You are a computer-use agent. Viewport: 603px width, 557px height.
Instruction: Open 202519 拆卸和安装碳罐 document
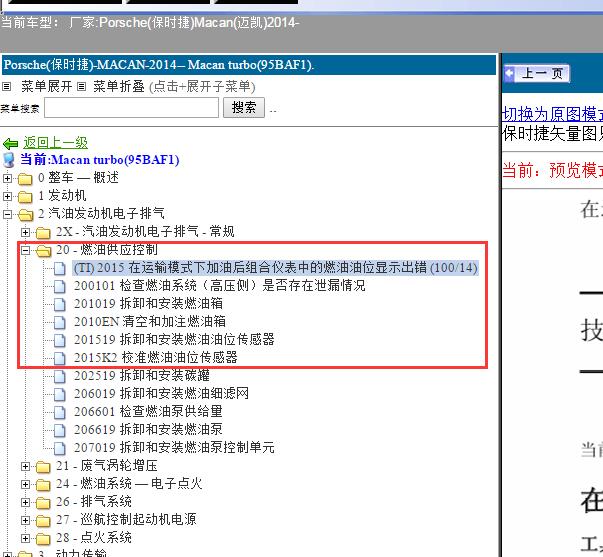[142, 376]
